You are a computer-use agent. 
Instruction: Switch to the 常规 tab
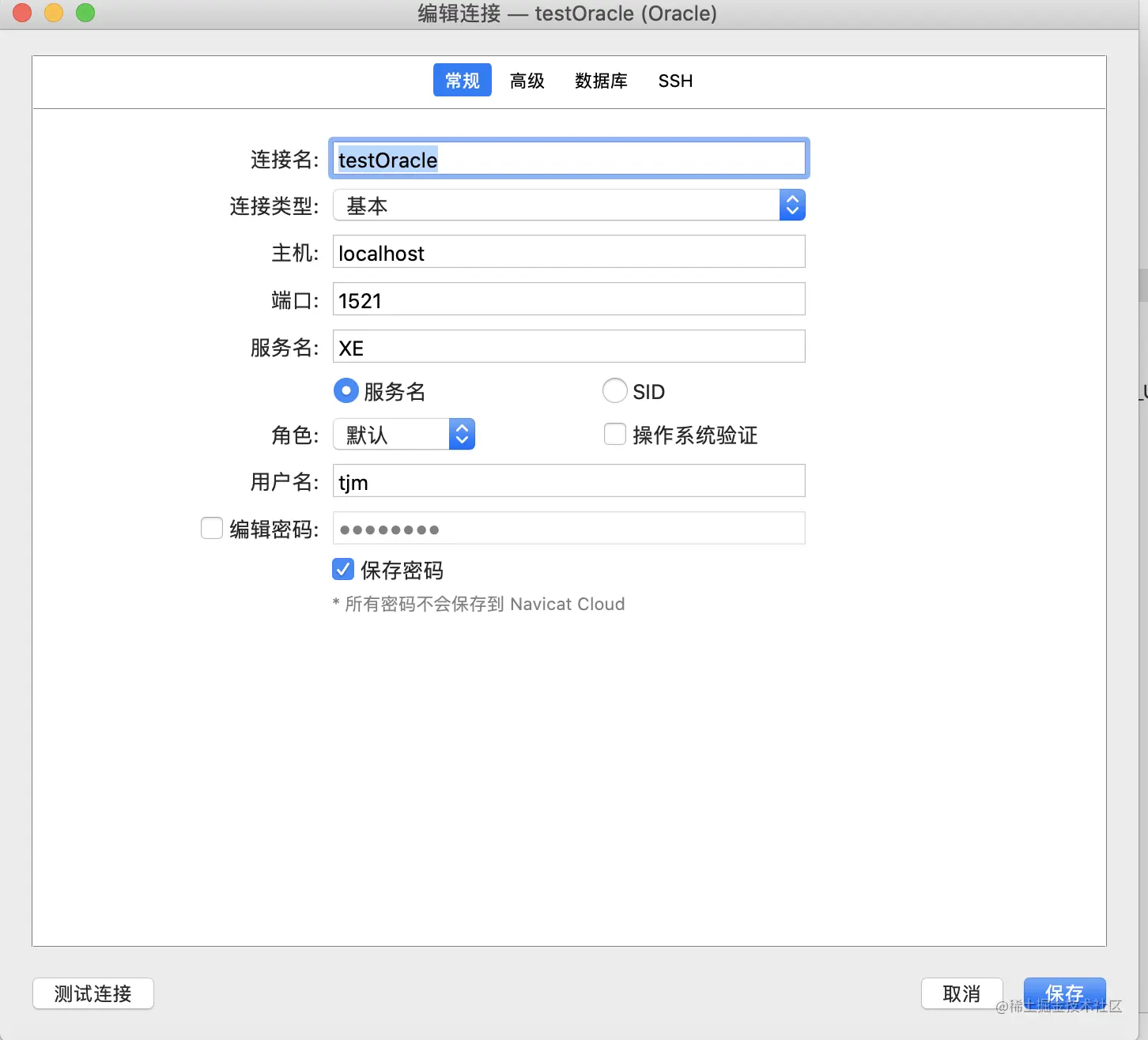(x=463, y=81)
